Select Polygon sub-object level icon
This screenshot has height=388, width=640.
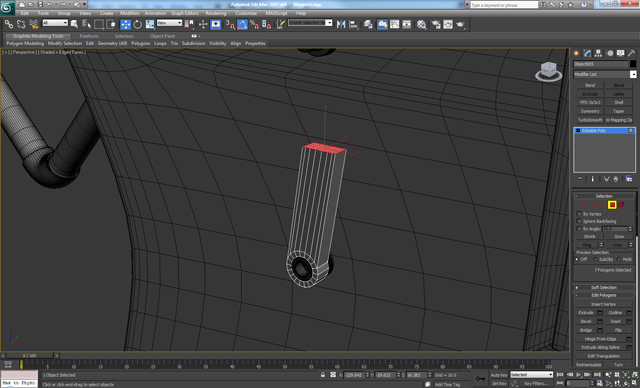tap(612, 205)
